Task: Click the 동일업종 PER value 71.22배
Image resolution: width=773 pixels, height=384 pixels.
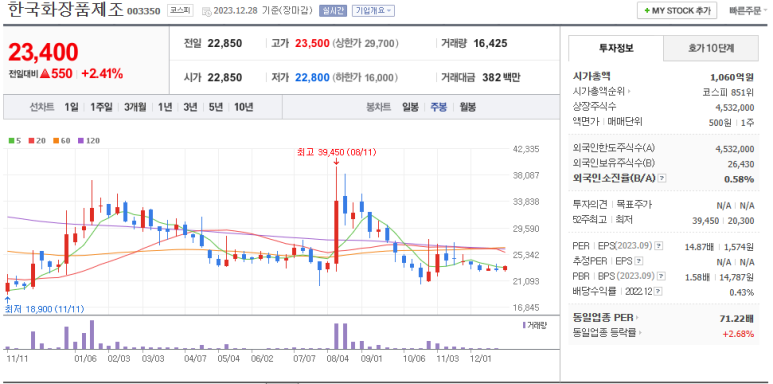Action: (737, 318)
